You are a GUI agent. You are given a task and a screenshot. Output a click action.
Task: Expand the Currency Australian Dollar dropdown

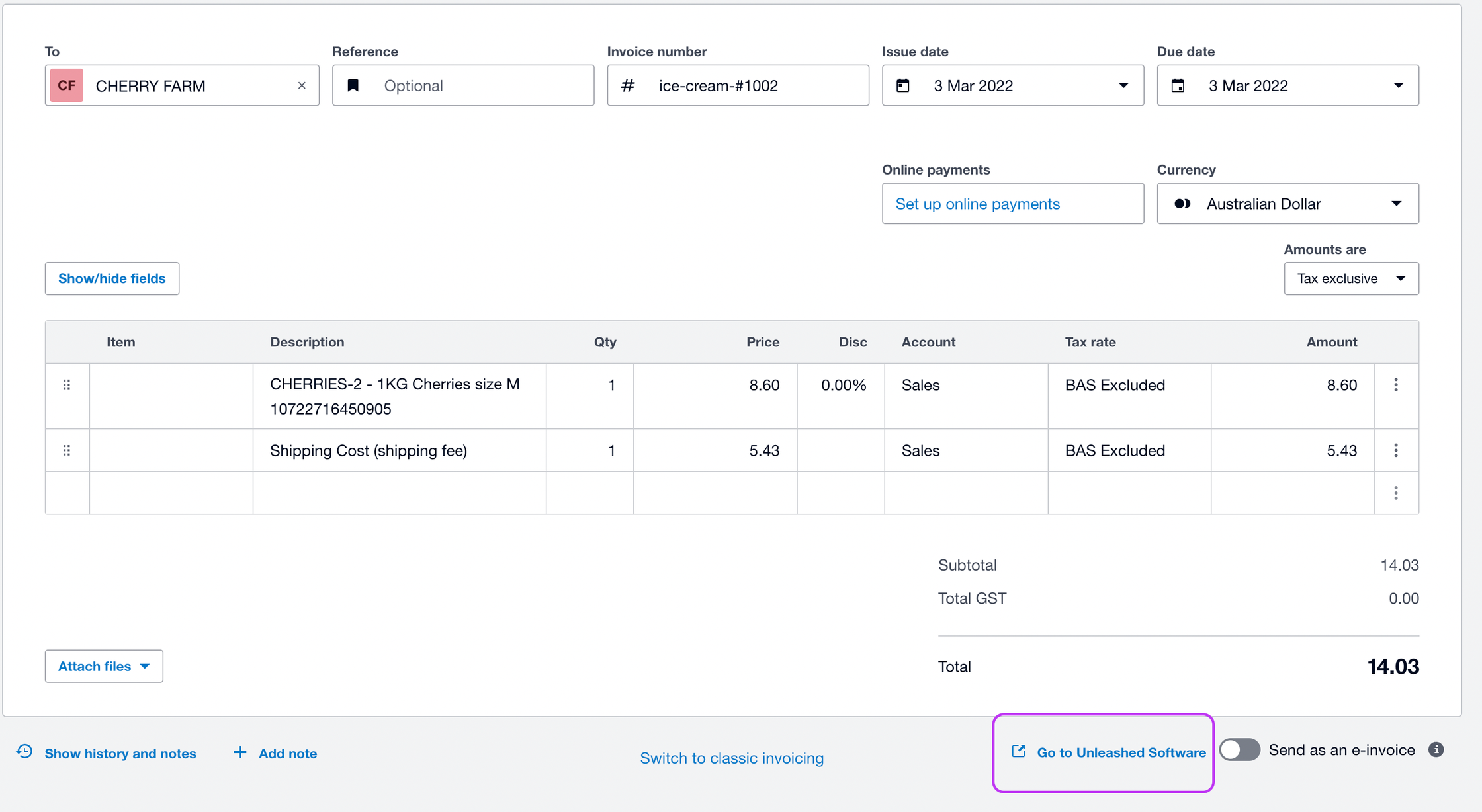[1287, 204]
